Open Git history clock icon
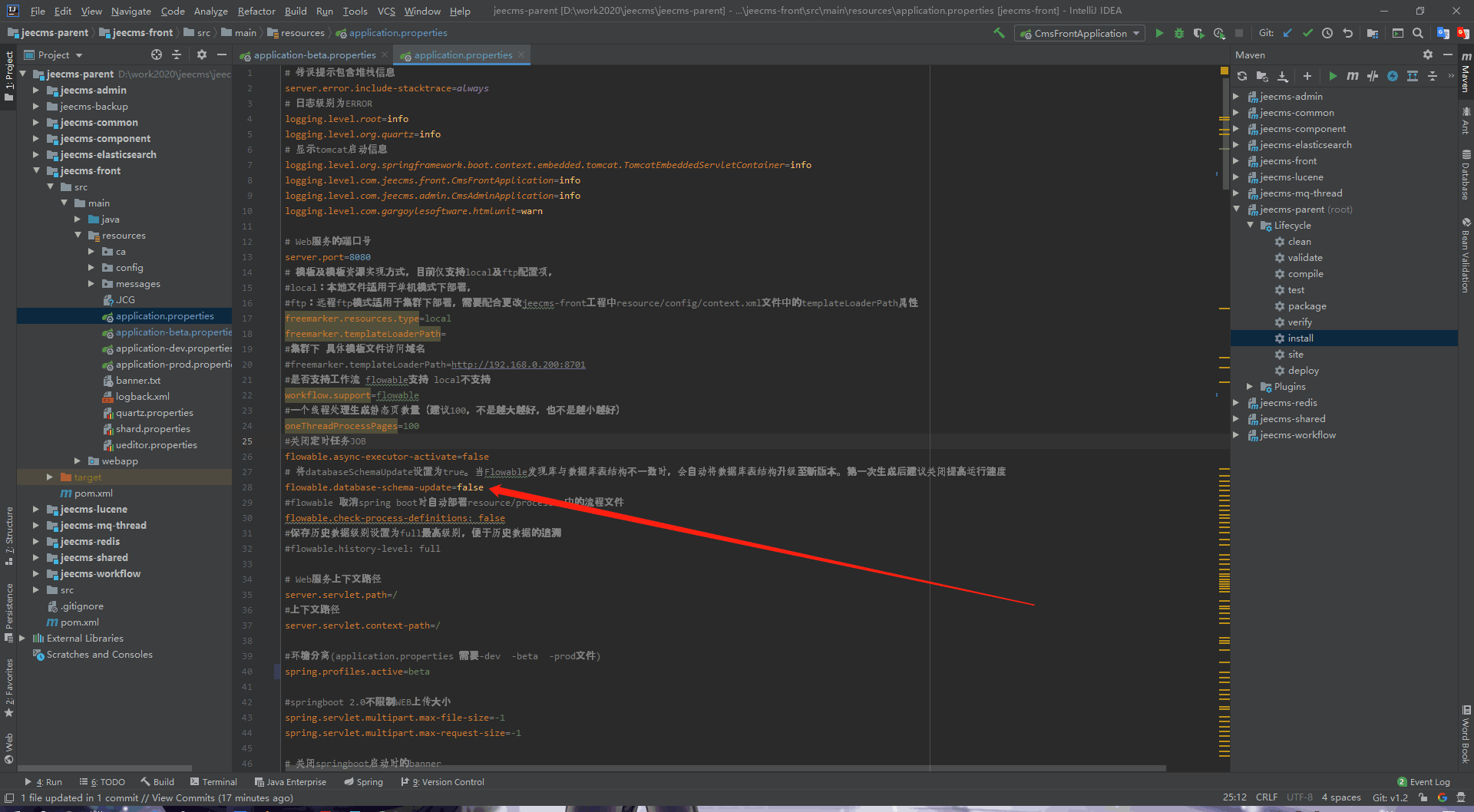The height and width of the screenshot is (812, 1474). coord(1327,33)
